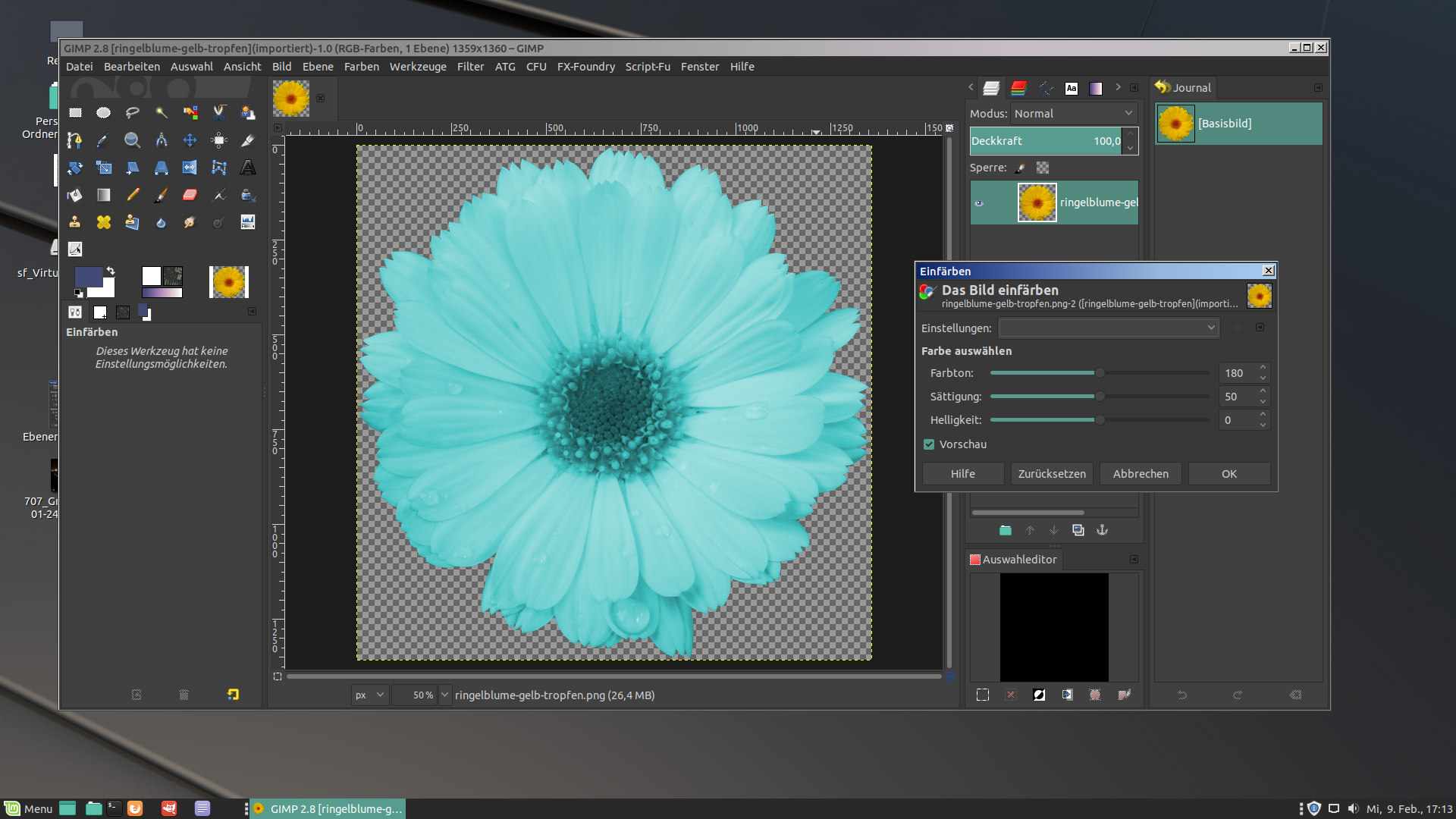
Task: Toggle the lock pixels icon next to Sperre
Action: click(1021, 168)
